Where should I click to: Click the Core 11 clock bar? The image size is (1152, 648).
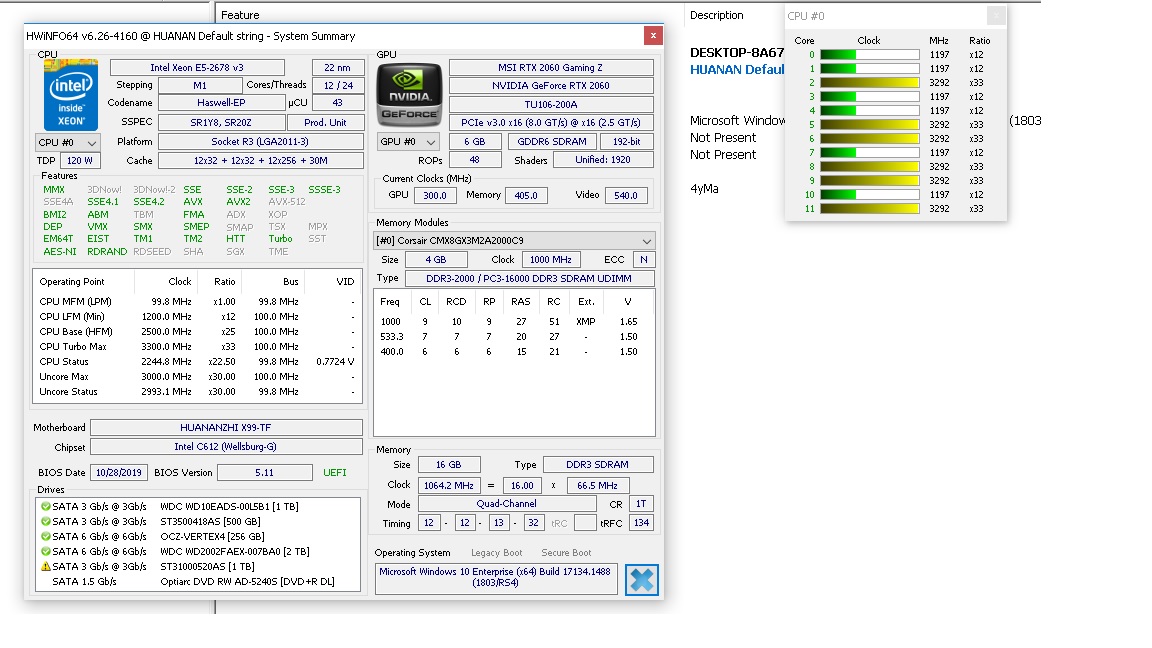[x=870, y=209]
